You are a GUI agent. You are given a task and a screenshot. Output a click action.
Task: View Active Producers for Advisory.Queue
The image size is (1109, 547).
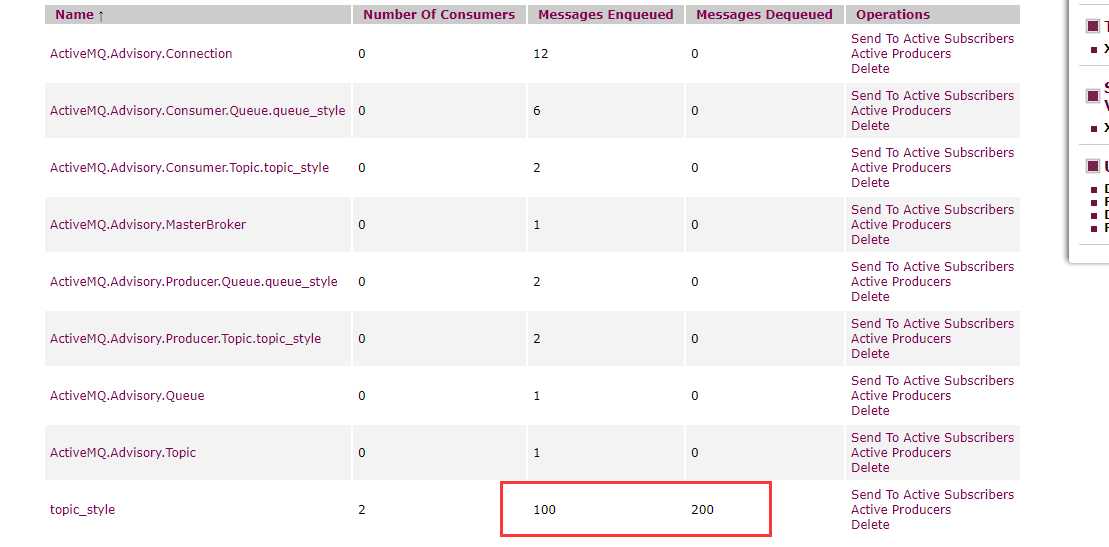[x=900, y=396]
